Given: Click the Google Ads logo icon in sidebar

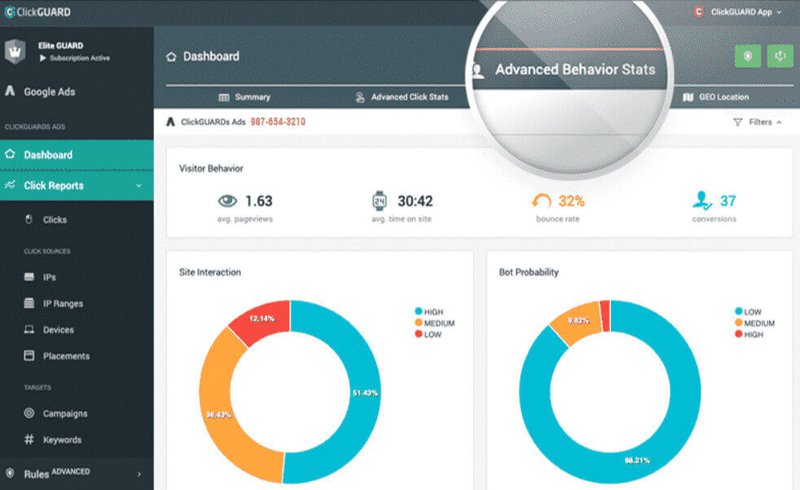Looking at the screenshot, I should [10, 91].
